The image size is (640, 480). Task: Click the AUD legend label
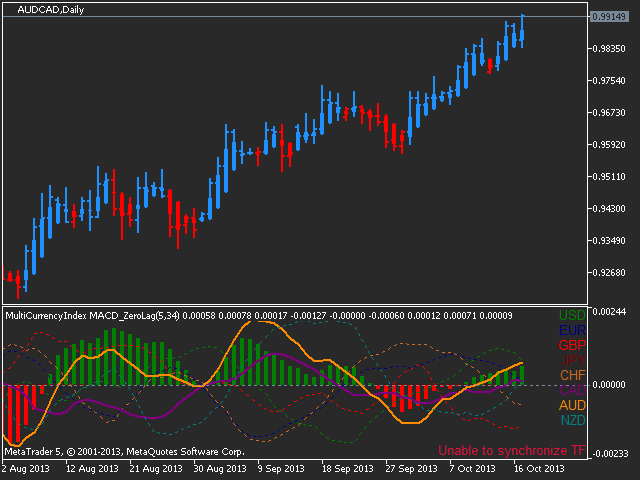point(573,405)
